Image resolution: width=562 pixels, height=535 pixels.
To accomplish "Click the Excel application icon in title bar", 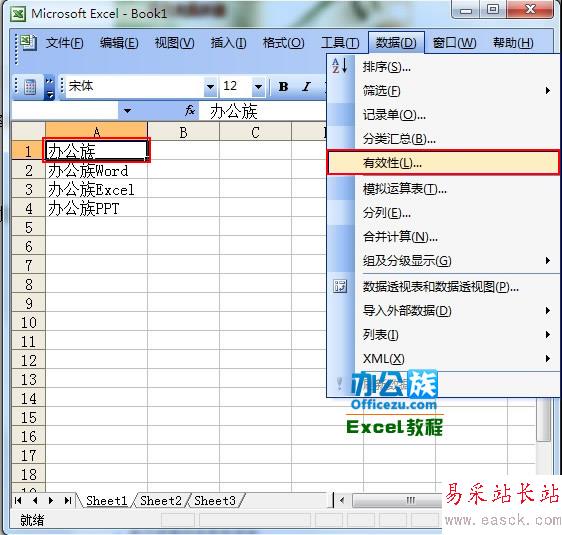I will point(18,14).
